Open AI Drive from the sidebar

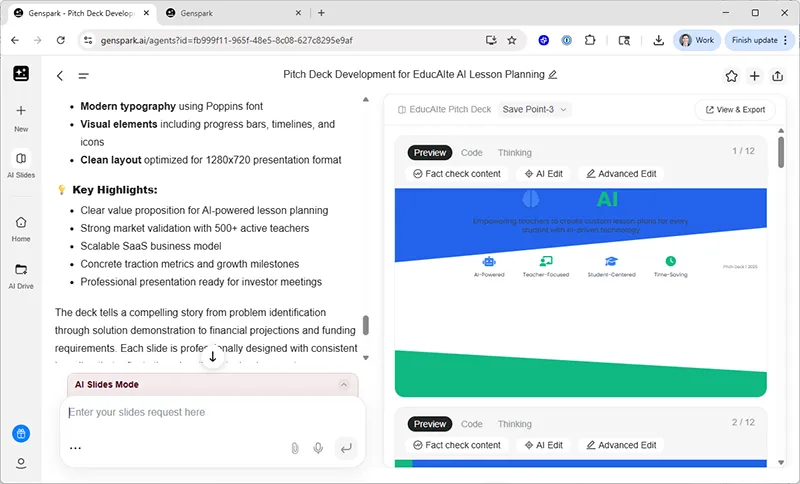click(x=21, y=270)
